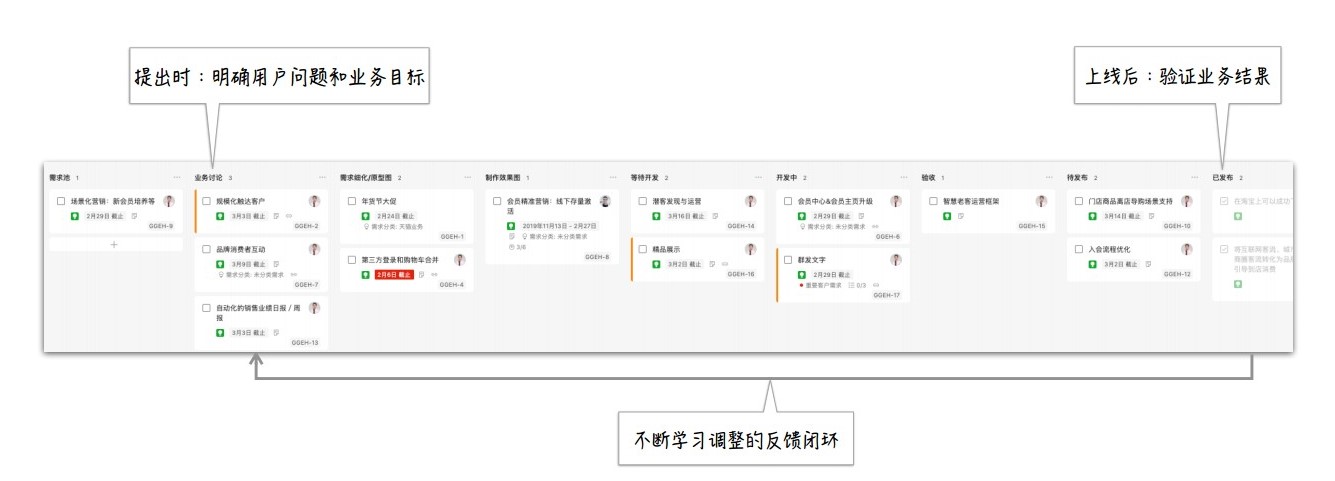Viewport: 1335px width, 481px height.
Task: Click assignee avatar on 规模化触达客户 card
Action: [x=314, y=201]
